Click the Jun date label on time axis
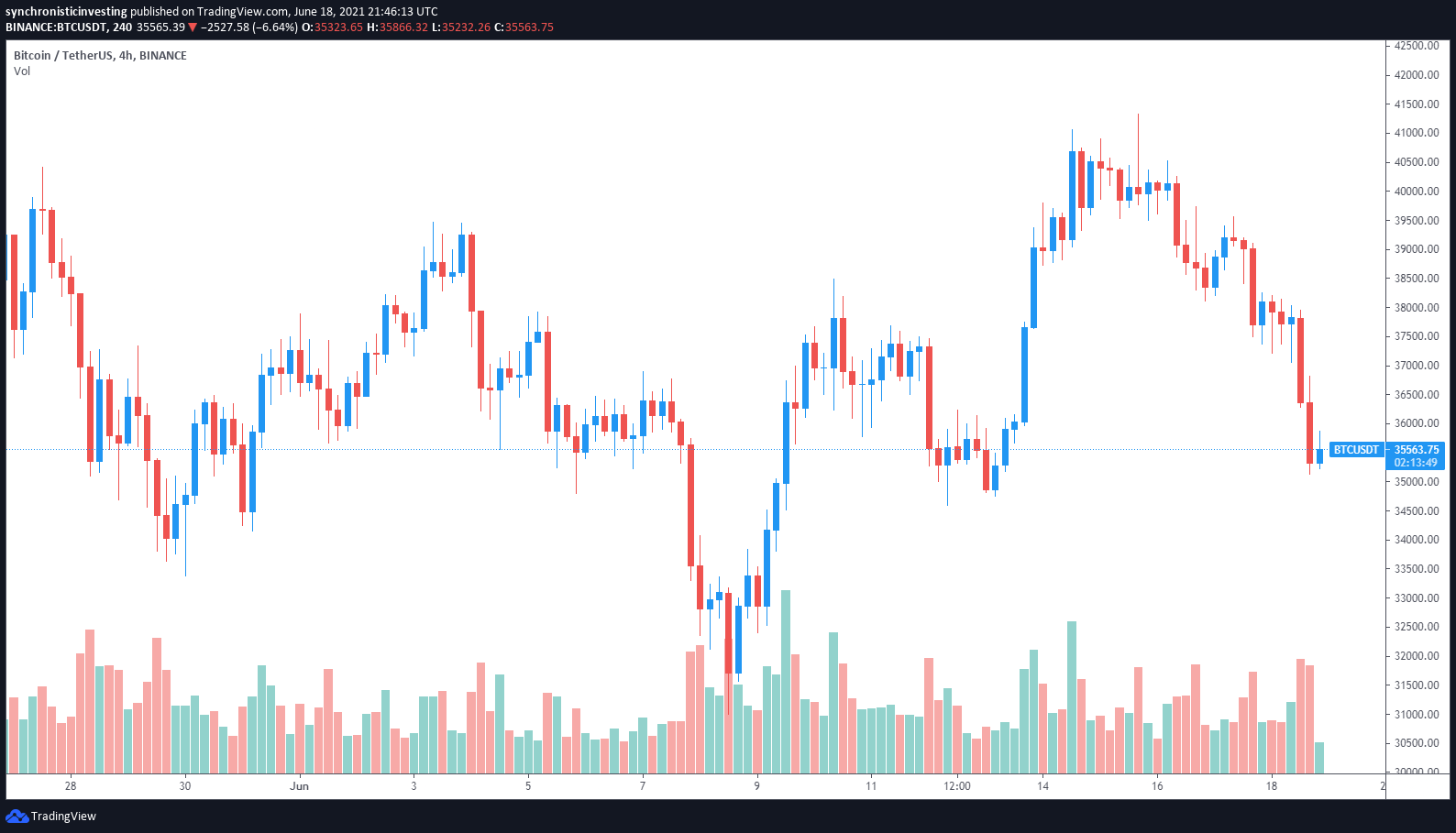The height and width of the screenshot is (833, 1456). (299, 786)
